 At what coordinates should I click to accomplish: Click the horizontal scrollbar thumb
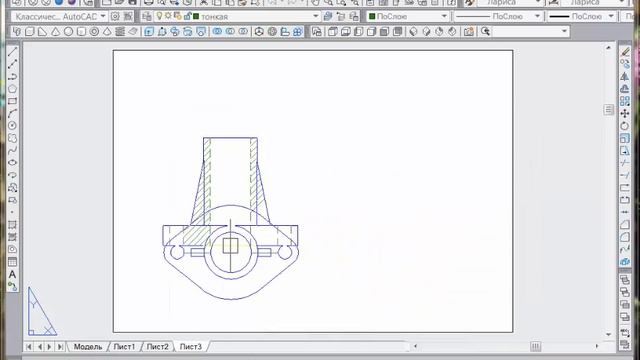click(x=536, y=346)
